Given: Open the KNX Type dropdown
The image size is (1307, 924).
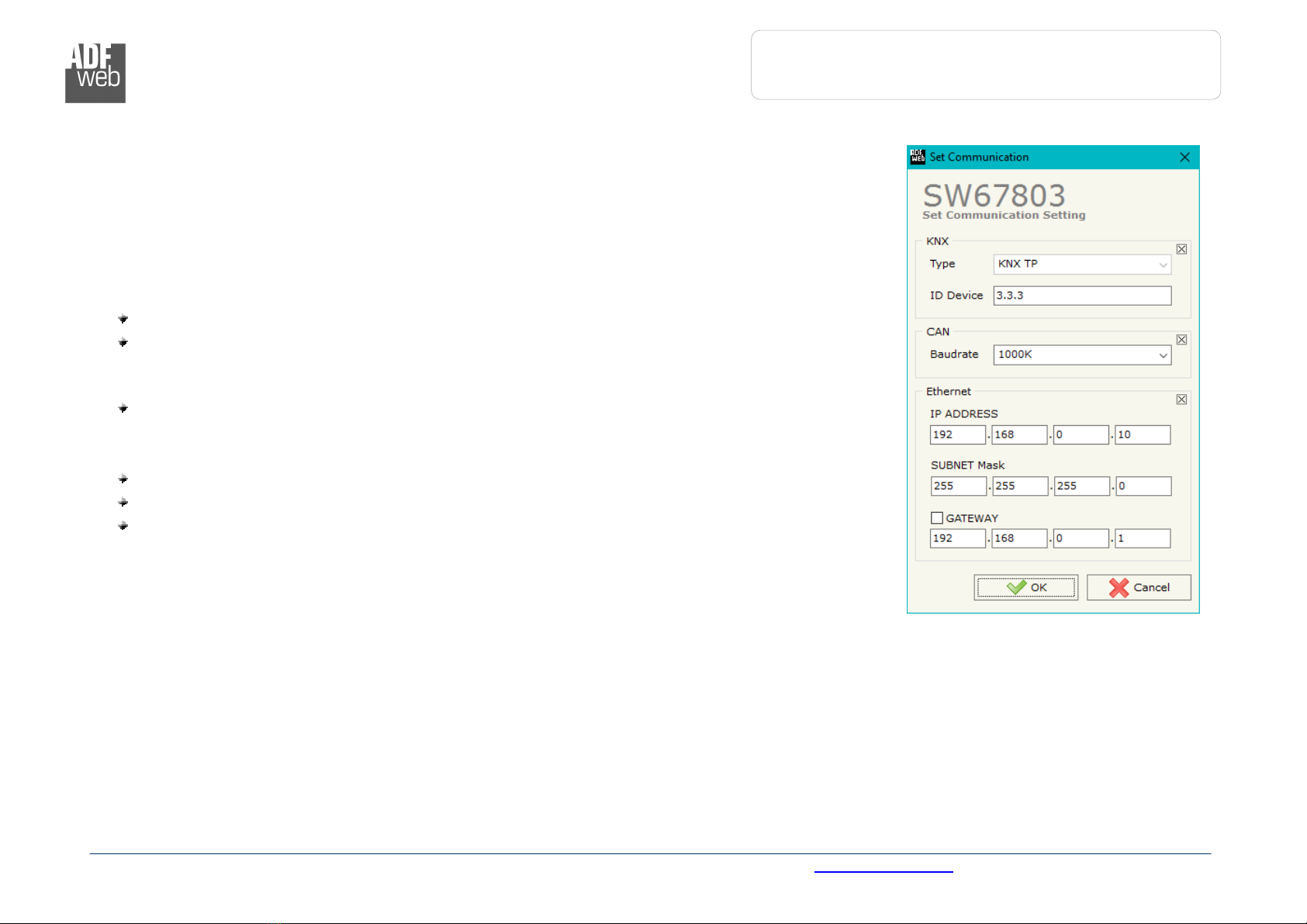Looking at the screenshot, I should [x=1082, y=265].
